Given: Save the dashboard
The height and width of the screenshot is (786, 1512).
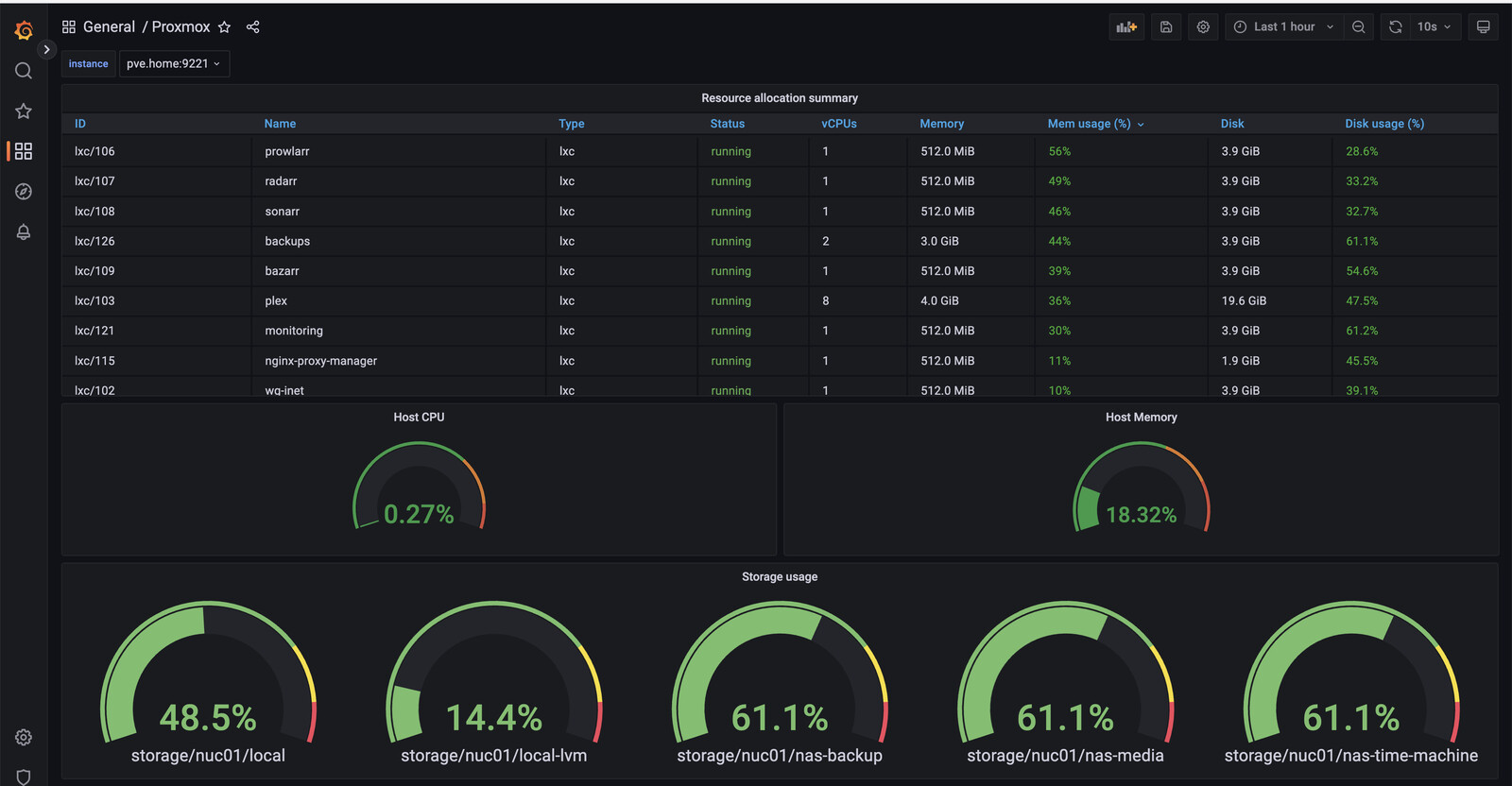Looking at the screenshot, I should click(1166, 26).
